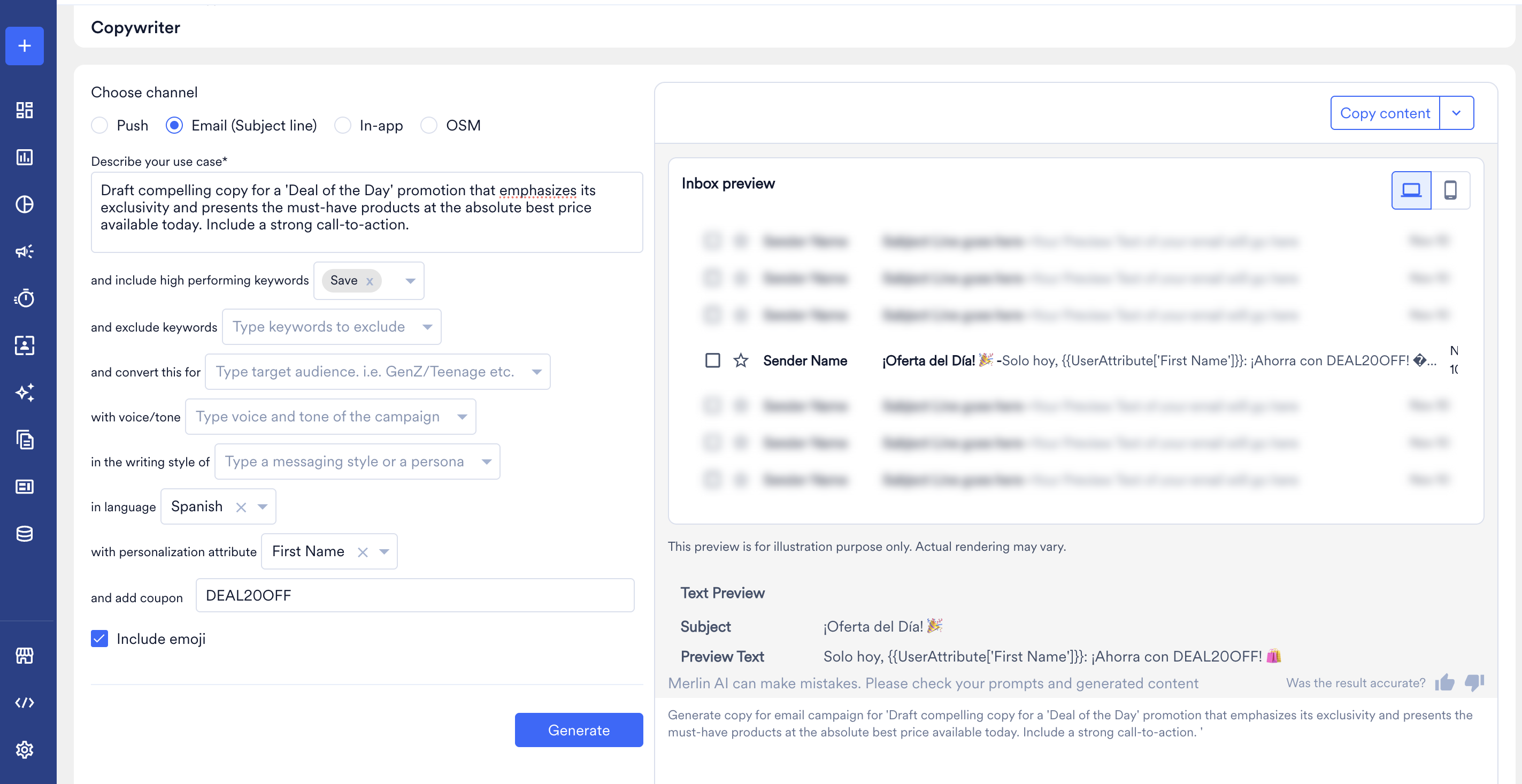Choose the In-app channel option
1522x784 pixels.
[343, 125]
